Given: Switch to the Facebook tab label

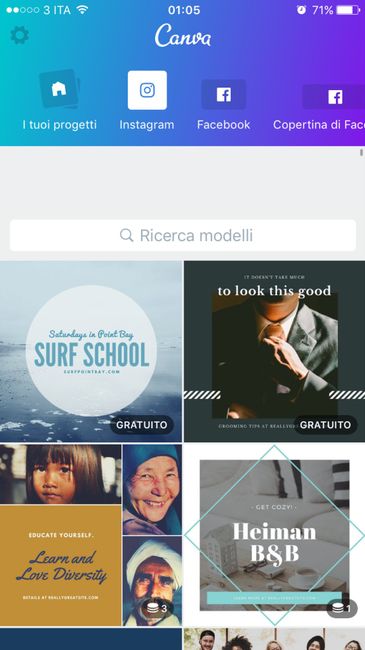Looking at the screenshot, I should click(224, 125).
